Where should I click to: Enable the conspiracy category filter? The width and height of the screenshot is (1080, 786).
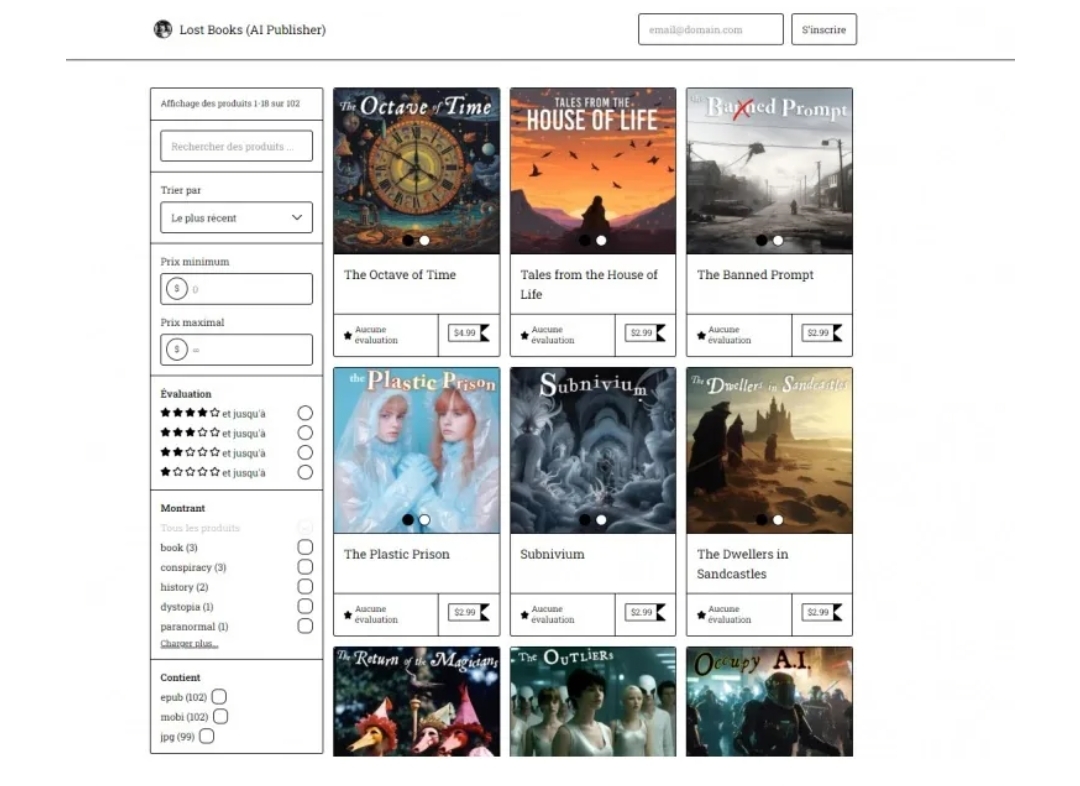[305, 567]
